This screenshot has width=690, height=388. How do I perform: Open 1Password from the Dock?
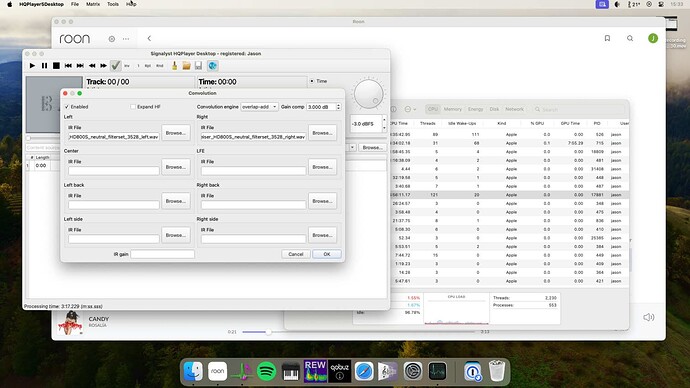[473, 371]
